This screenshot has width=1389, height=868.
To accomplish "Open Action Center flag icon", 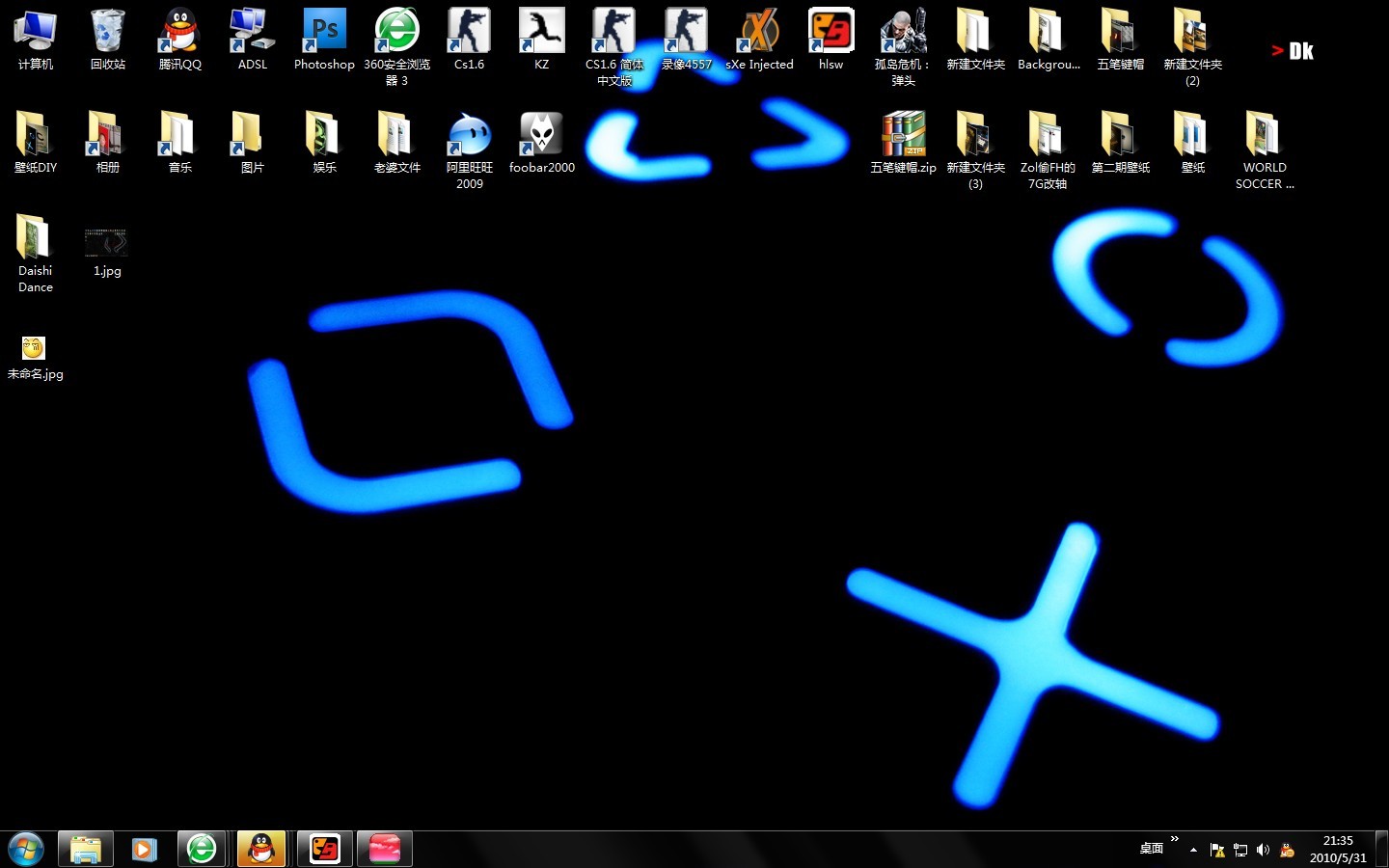I will [1217, 850].
